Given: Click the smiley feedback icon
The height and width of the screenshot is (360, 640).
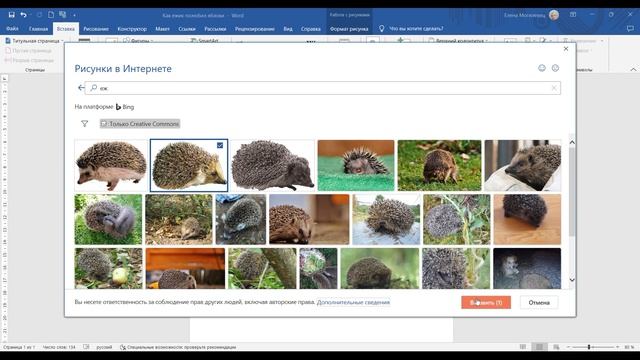Looking at the screenshot, I should tap(542, 68).
